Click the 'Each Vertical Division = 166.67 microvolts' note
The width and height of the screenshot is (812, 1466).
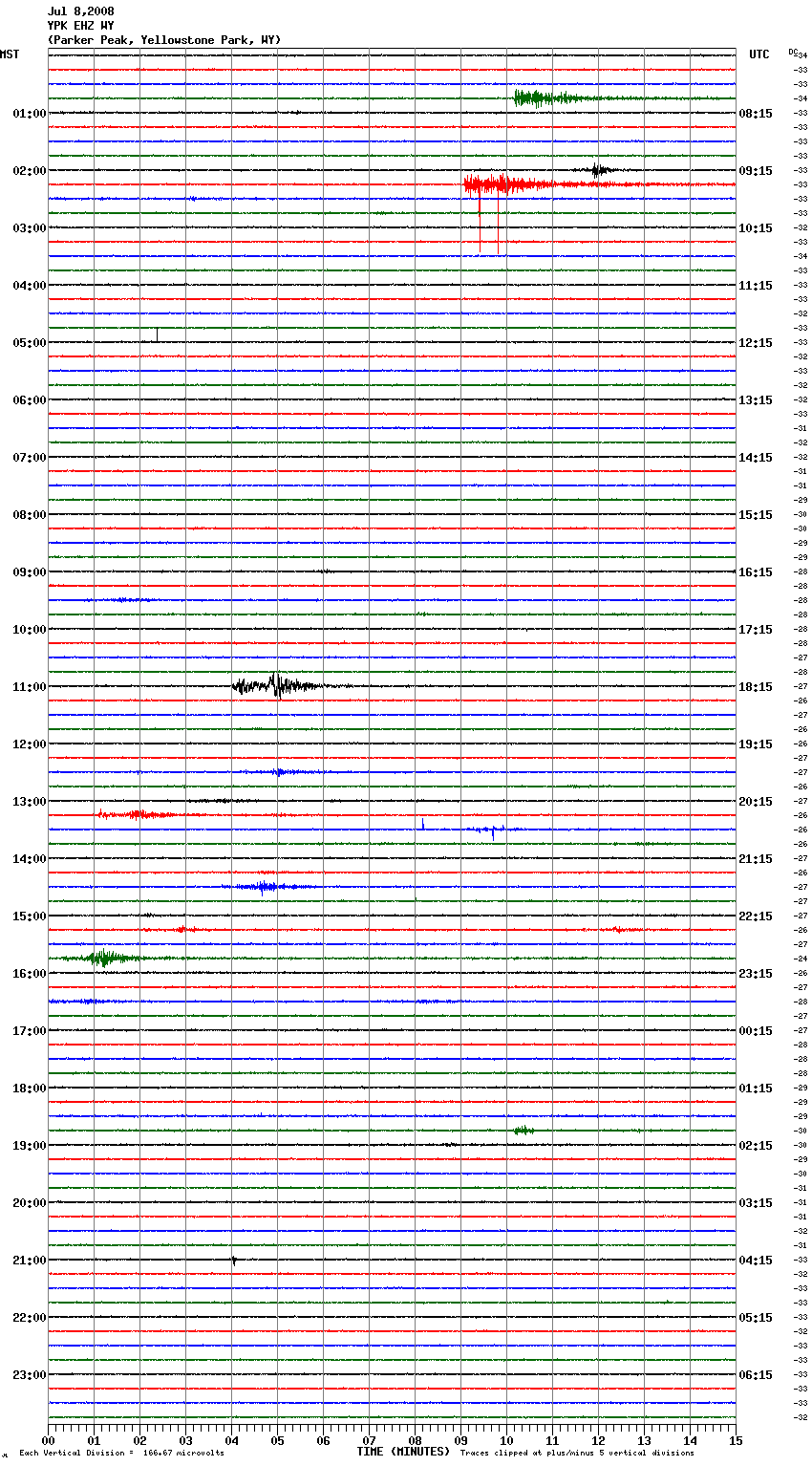121,1454
